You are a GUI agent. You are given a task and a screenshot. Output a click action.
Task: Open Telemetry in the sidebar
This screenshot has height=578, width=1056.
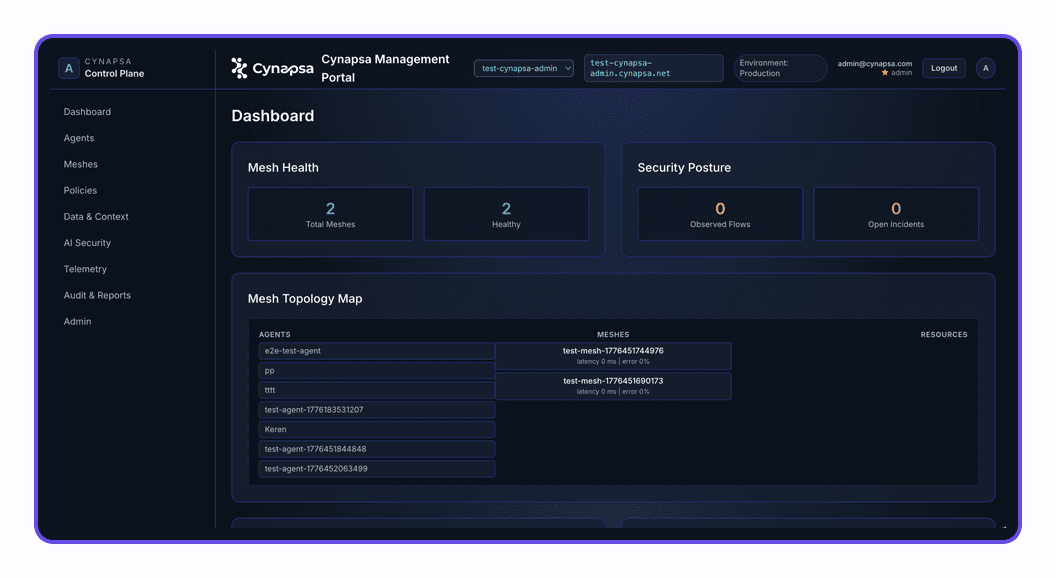tap(86, 269)
